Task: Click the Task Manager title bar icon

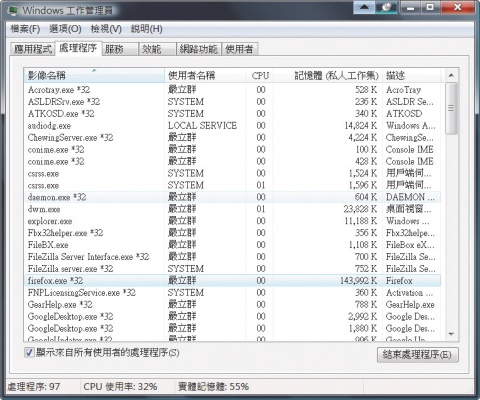Action: [x=13, y=10]
